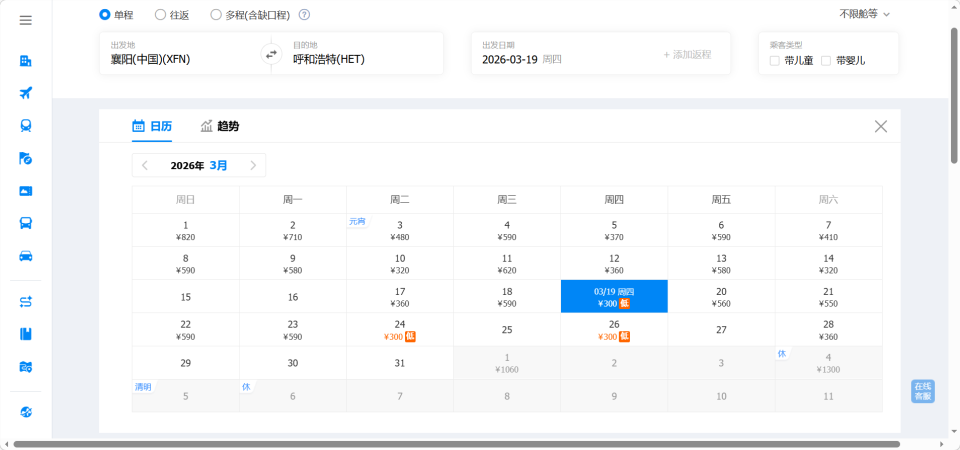Image resolution: width=960 pixels, height=450 pixels.
Task: Open the online customer service widget
Action: tap(923, 391)
